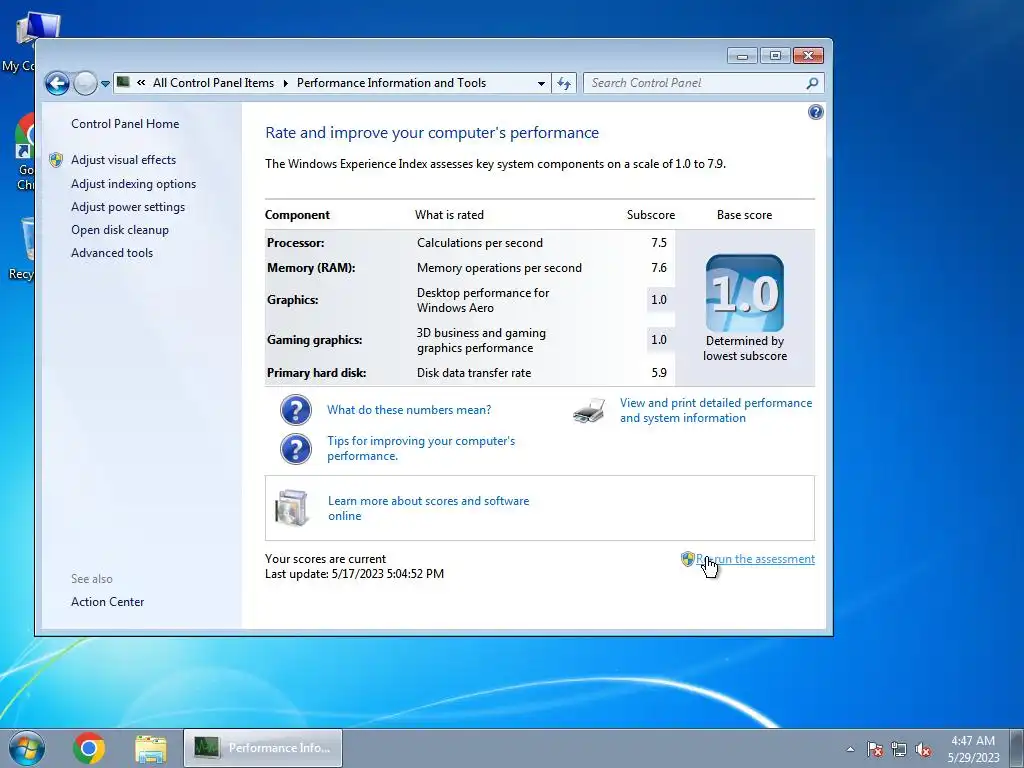Open disk cleanup link

(120, 230)
